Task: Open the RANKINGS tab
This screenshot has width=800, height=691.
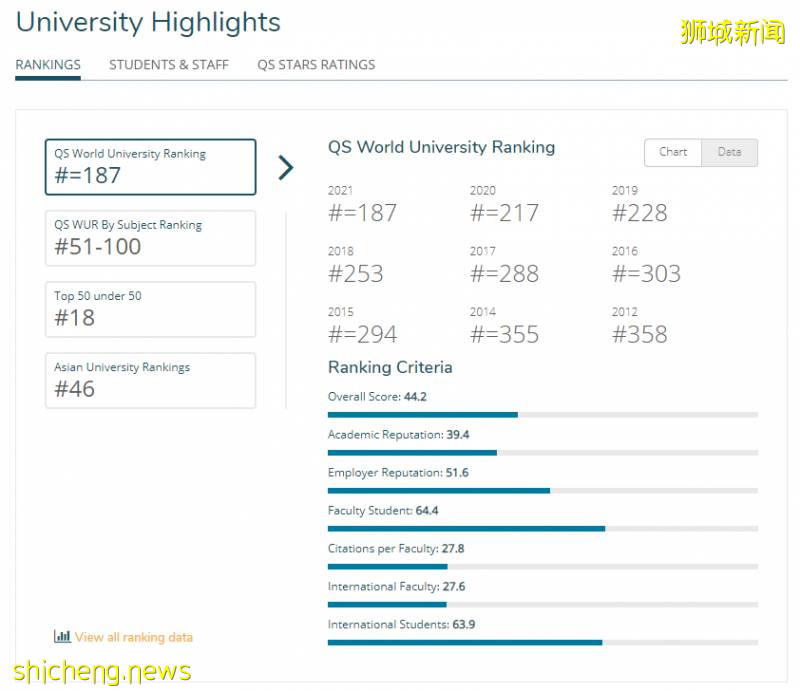Action: [48, 65]
